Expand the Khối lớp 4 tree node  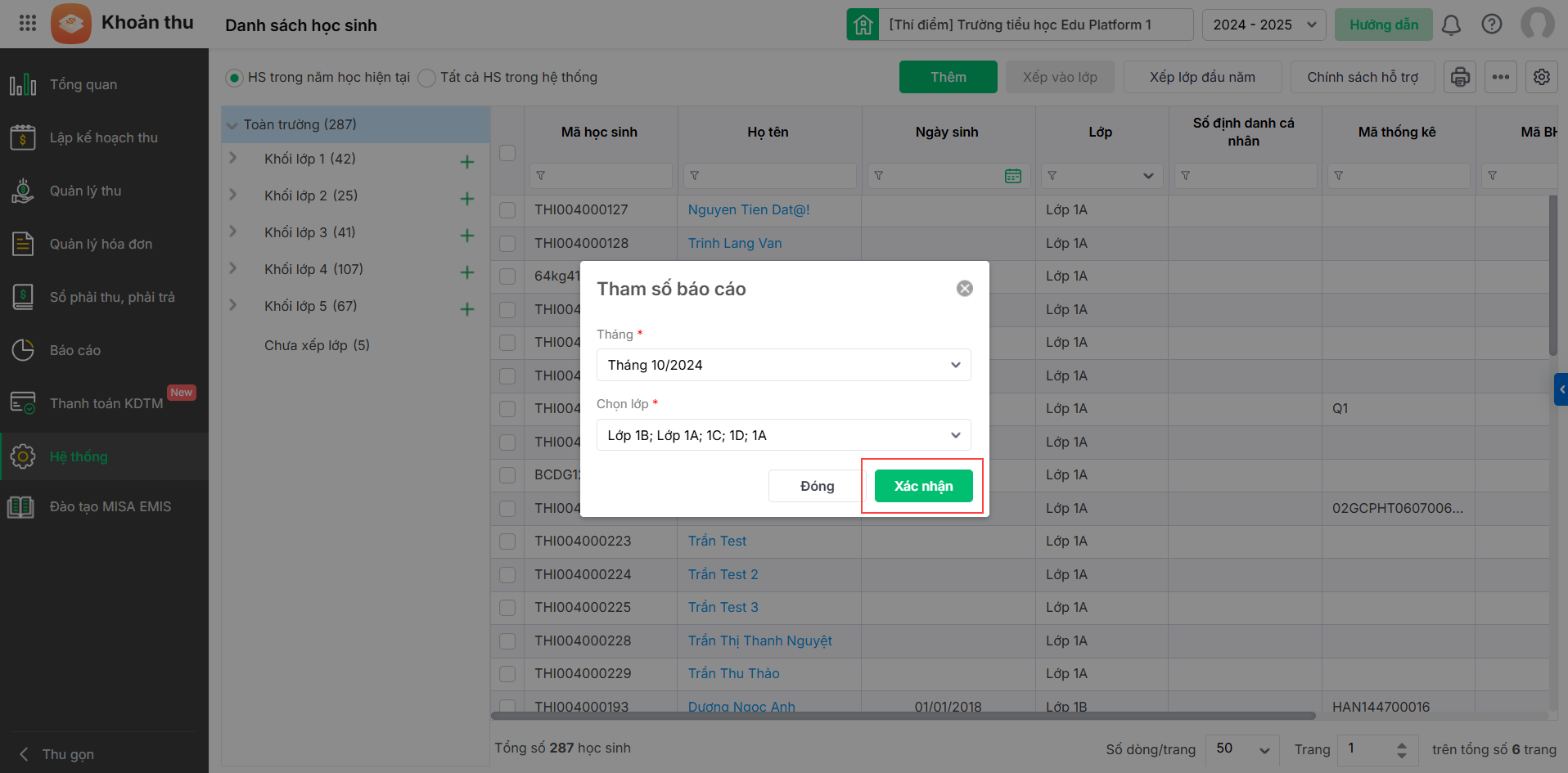233,268
